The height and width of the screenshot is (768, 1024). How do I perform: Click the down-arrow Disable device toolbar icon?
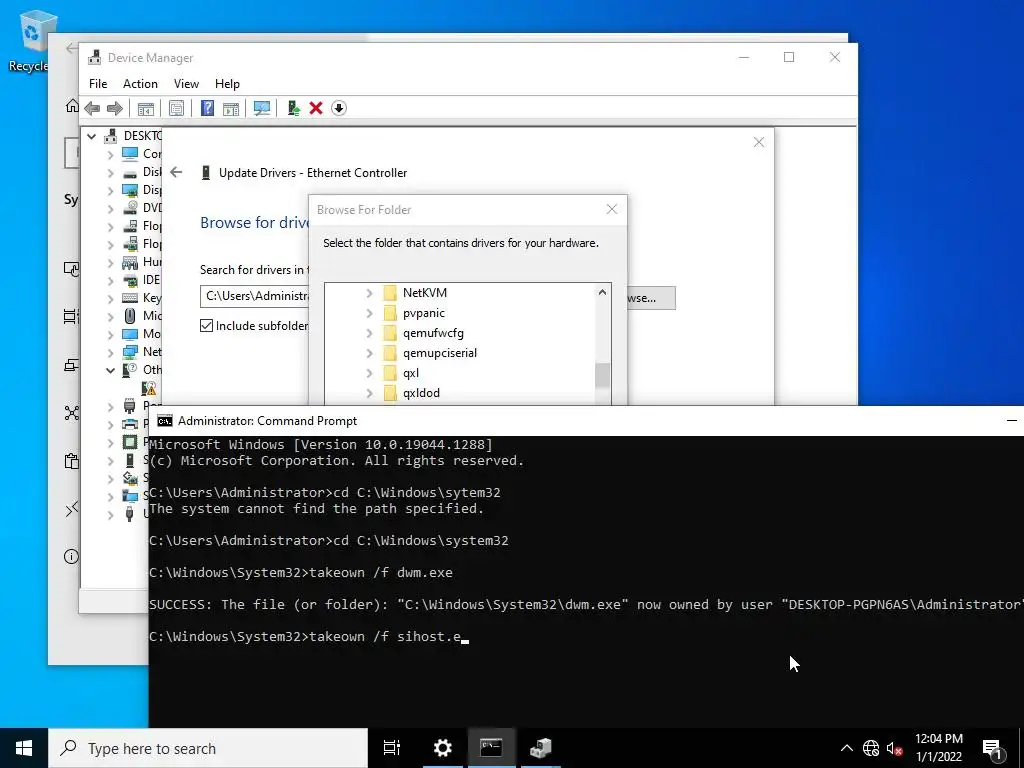339,108
